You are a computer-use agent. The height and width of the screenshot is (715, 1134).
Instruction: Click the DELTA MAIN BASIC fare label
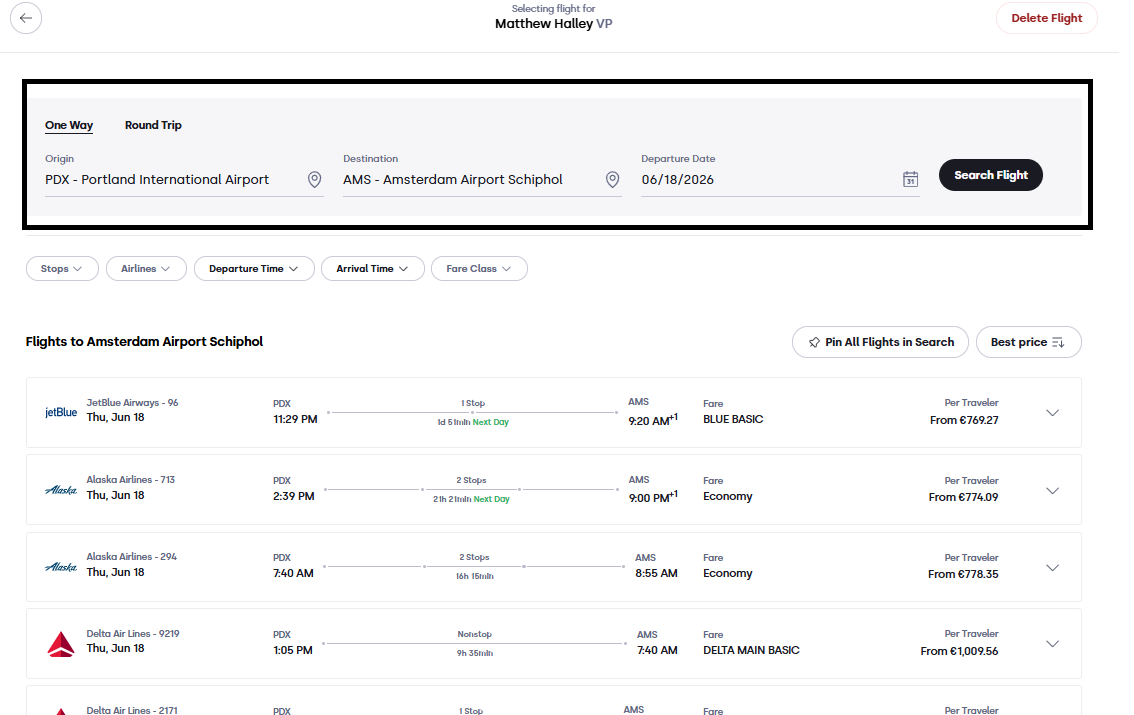tap(751, 650)
